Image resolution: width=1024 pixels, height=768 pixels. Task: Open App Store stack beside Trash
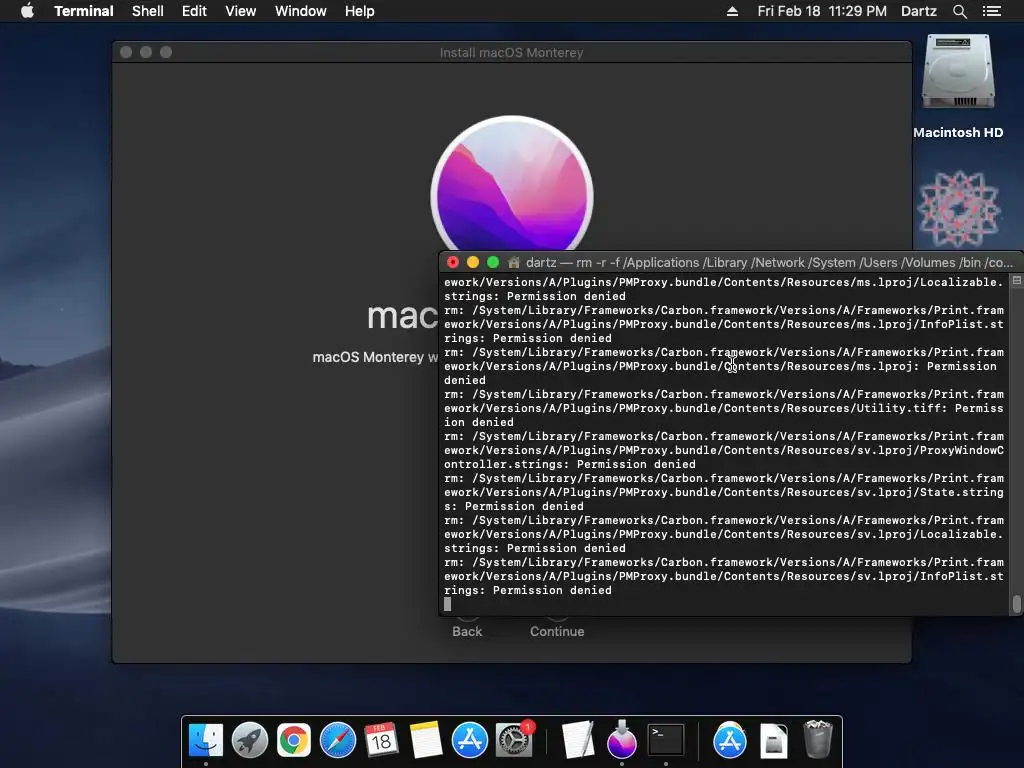click(x=729, y=741)
